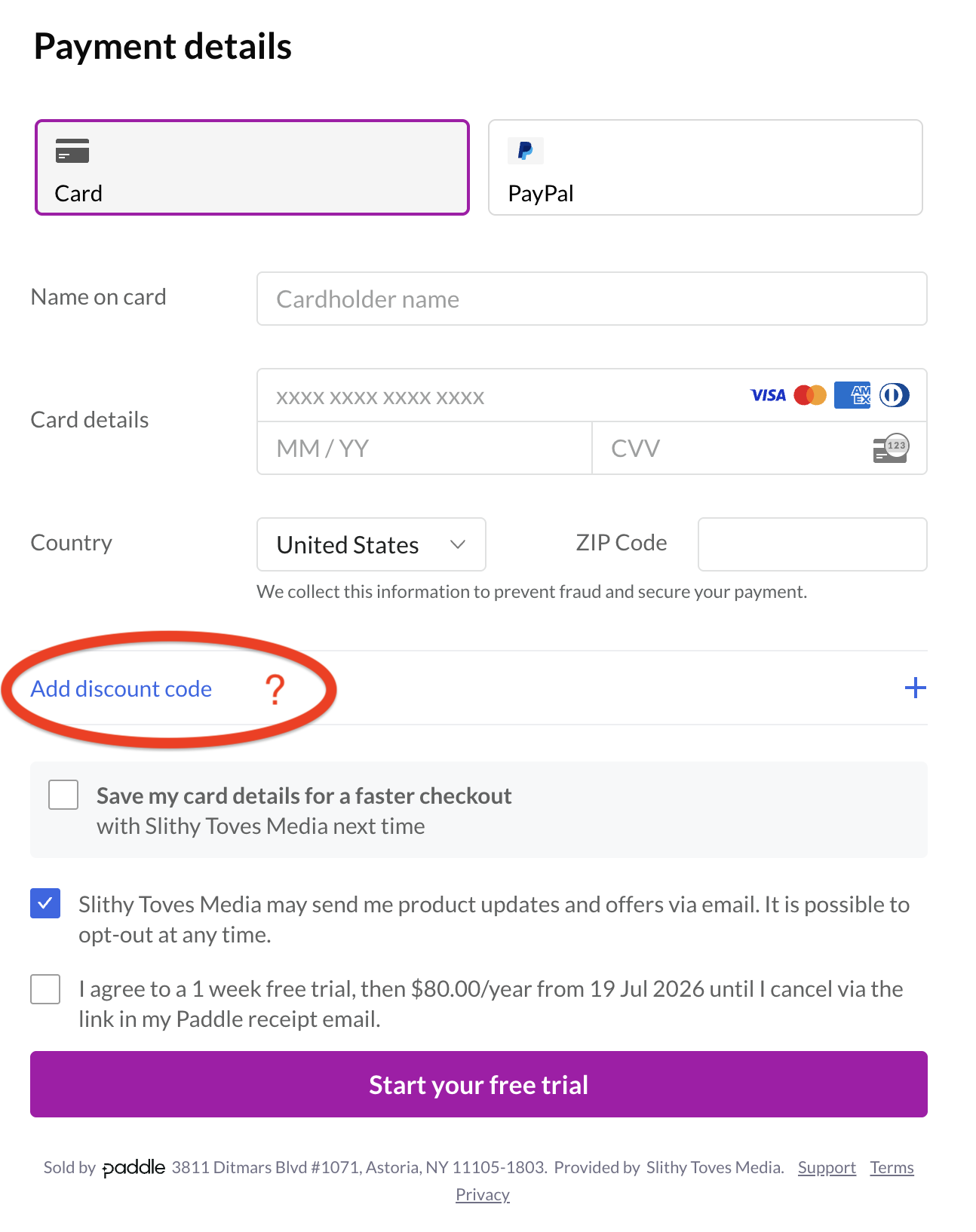Click the Start your free trial button
Image resolution: width=976 pixels, height=1232 pixels.
479,1084
